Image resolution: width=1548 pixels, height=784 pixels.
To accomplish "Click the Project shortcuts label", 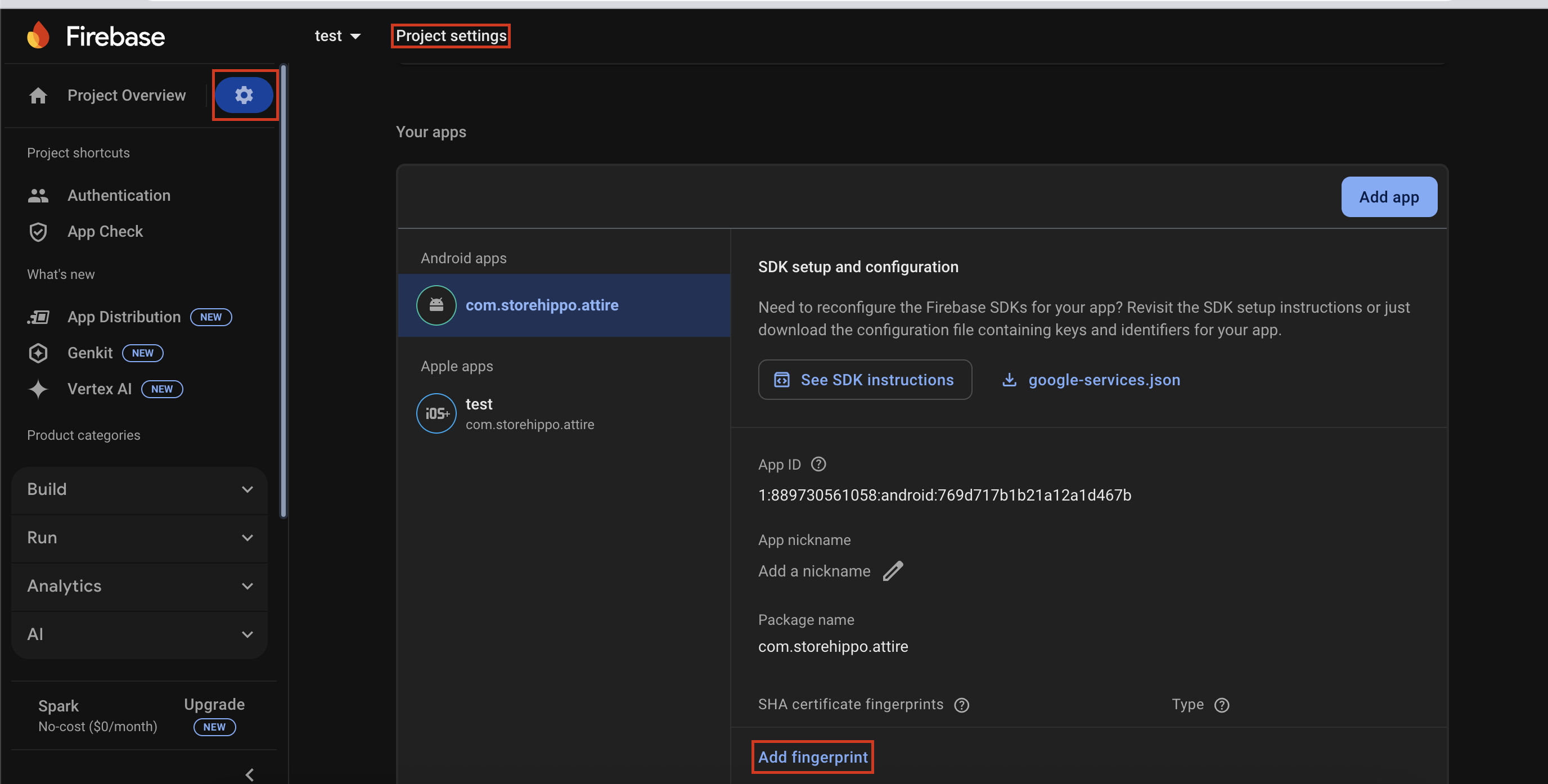I will tap(78, 152).
